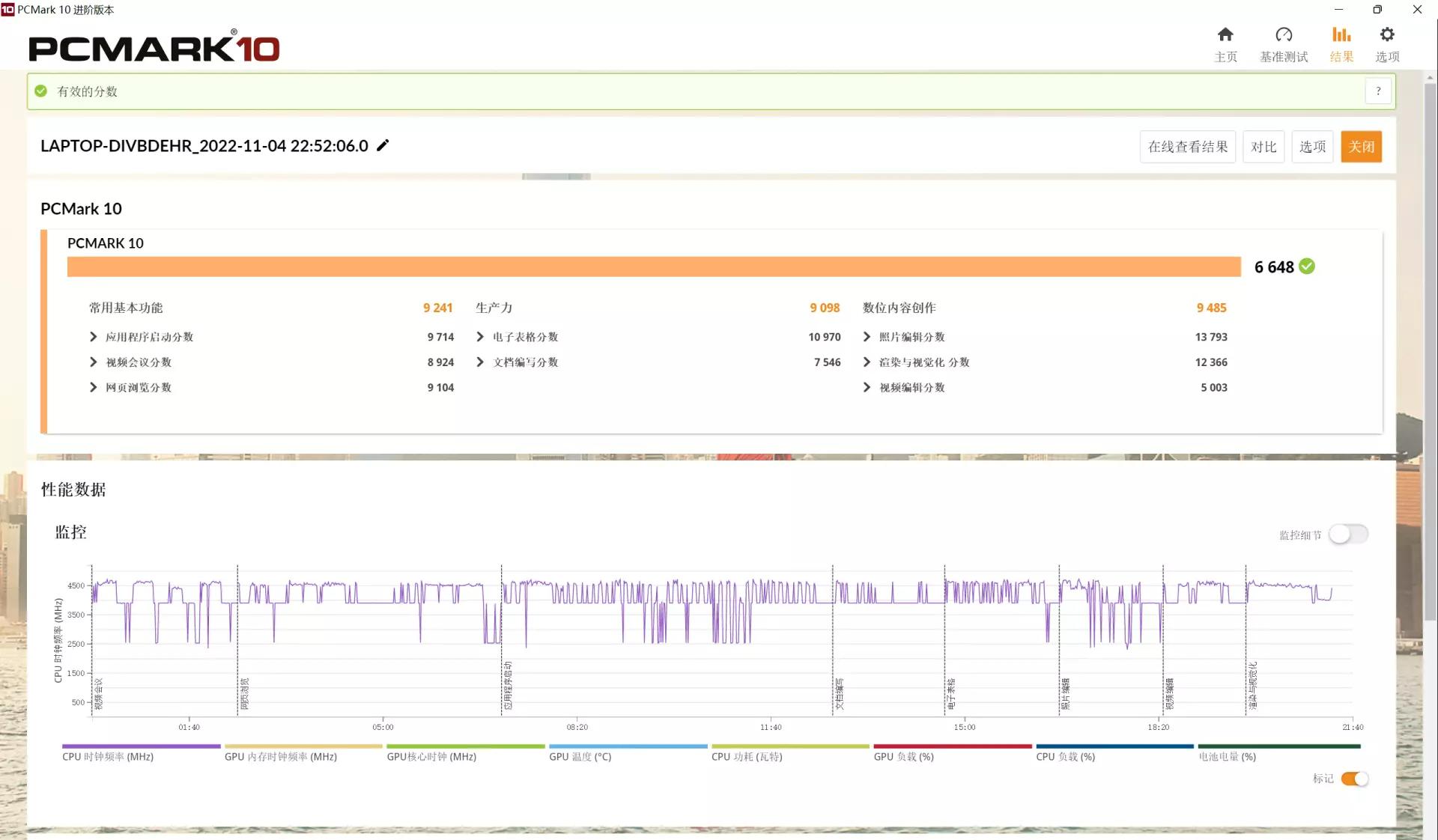Turn off the 标记 markers toggle

point(1354,779)
